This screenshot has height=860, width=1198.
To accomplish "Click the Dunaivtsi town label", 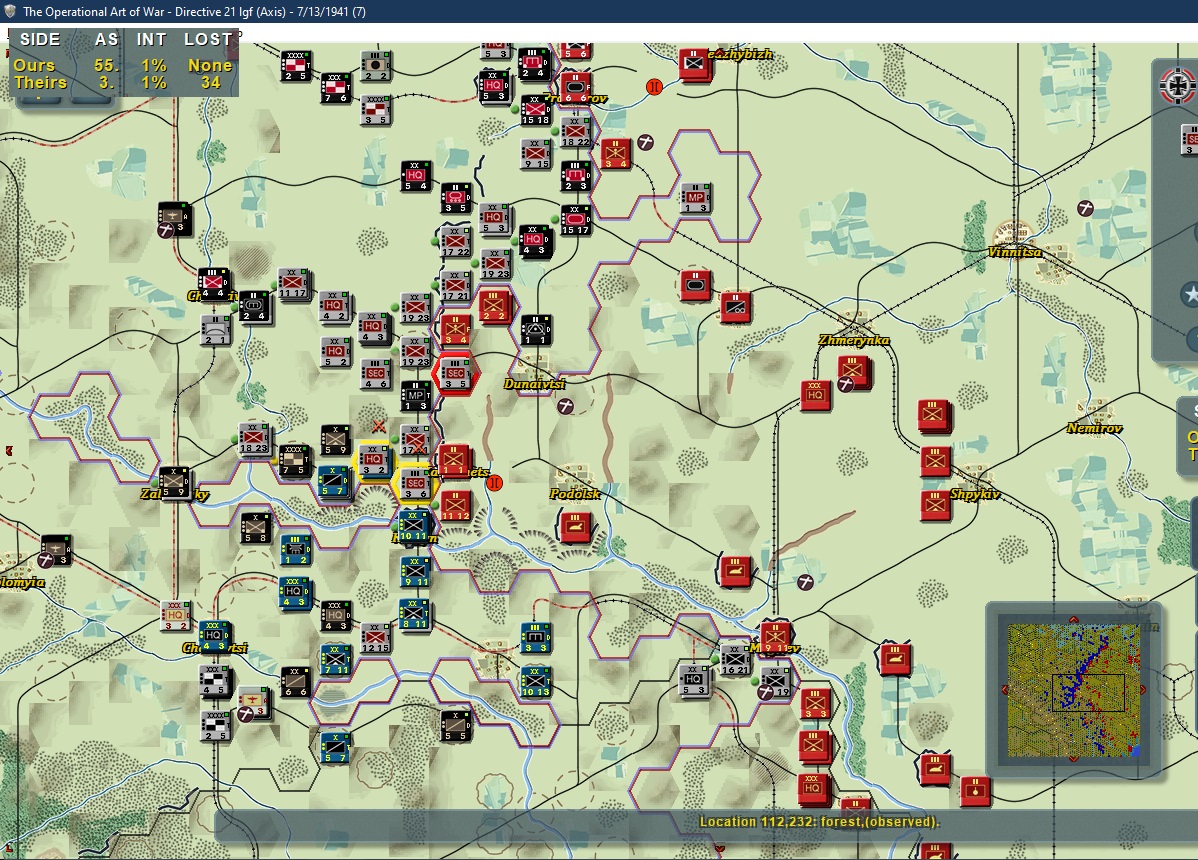I will [534, 383].
